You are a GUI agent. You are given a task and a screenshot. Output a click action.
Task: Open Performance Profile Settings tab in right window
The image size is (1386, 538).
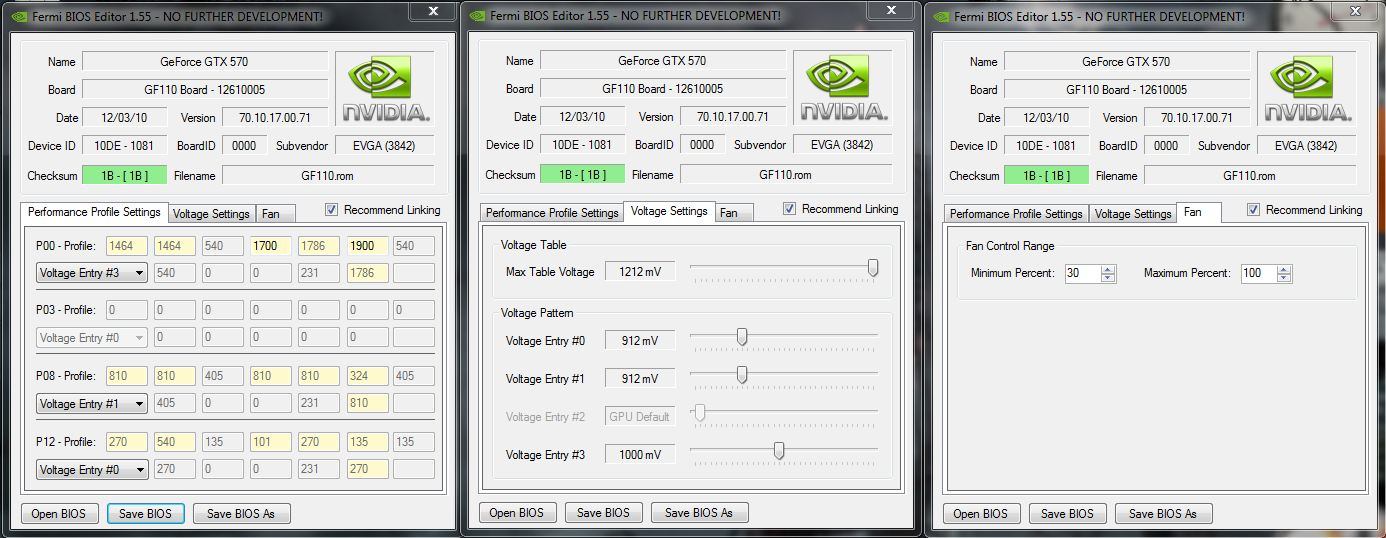1016,214
